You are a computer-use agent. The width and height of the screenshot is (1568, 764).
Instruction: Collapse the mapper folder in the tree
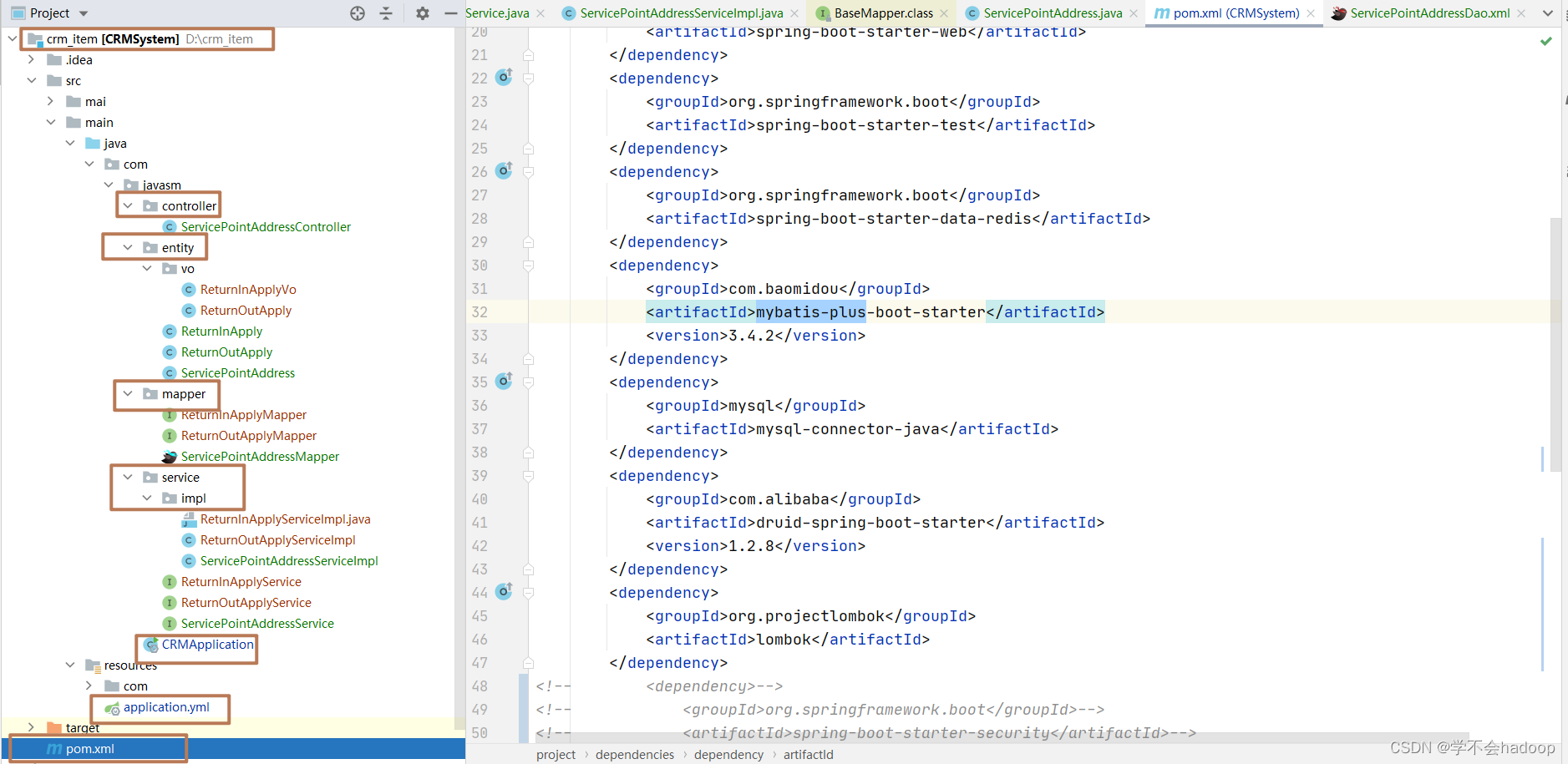tap(128, 393)
